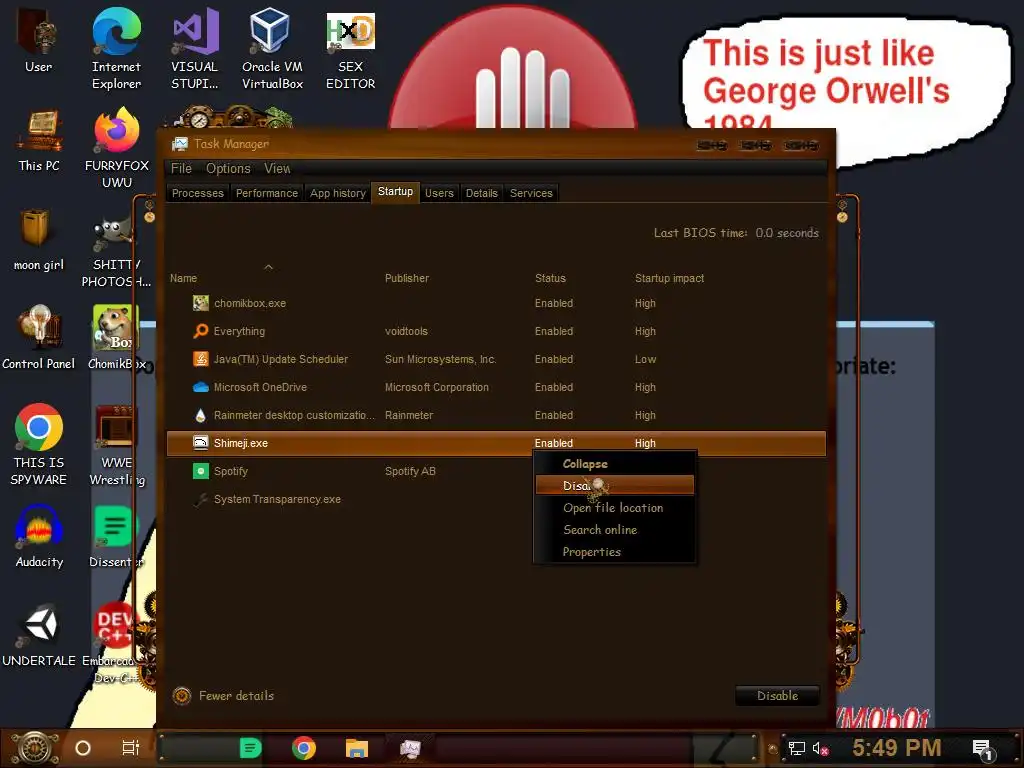Click the Microsoft Corporation publisher cell
Viewport: 1024px width, 768px height.
pyautogui.click(x=437, y=387)
